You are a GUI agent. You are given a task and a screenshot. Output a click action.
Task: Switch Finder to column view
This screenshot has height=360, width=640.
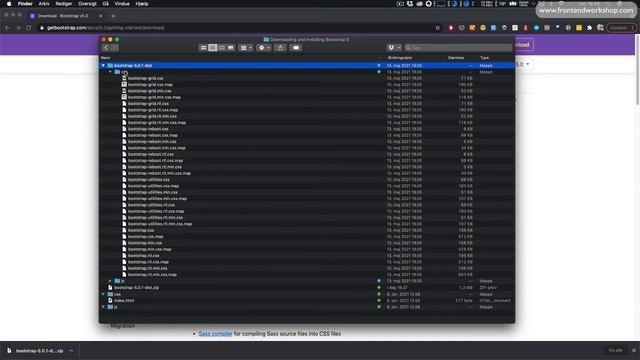coord(222,48)
